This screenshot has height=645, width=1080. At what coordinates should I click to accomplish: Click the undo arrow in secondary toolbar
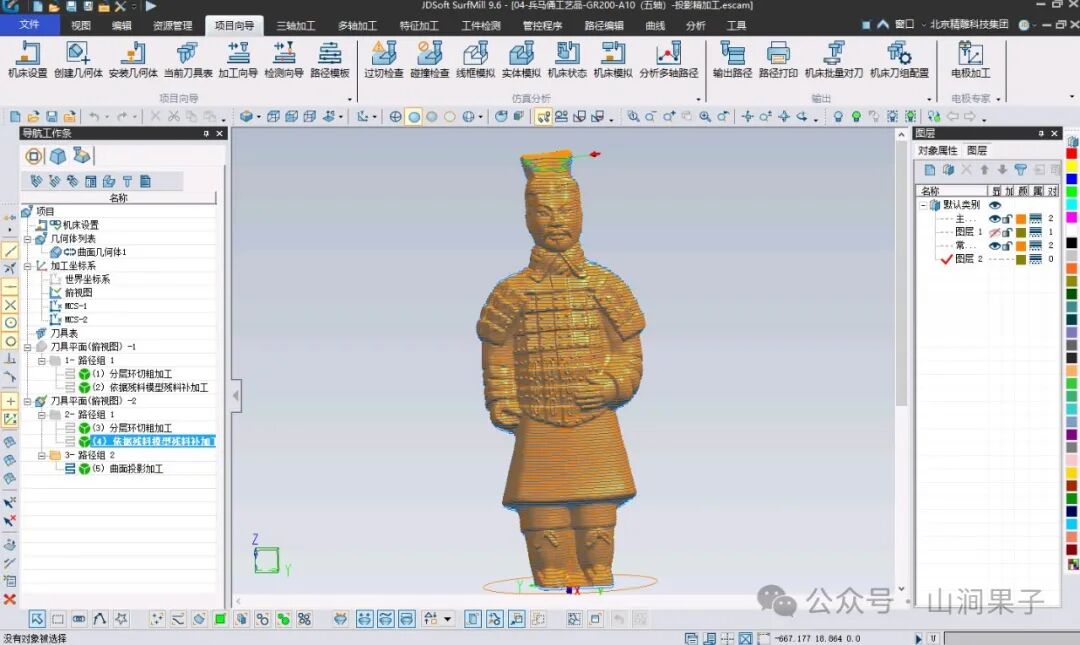94,116
